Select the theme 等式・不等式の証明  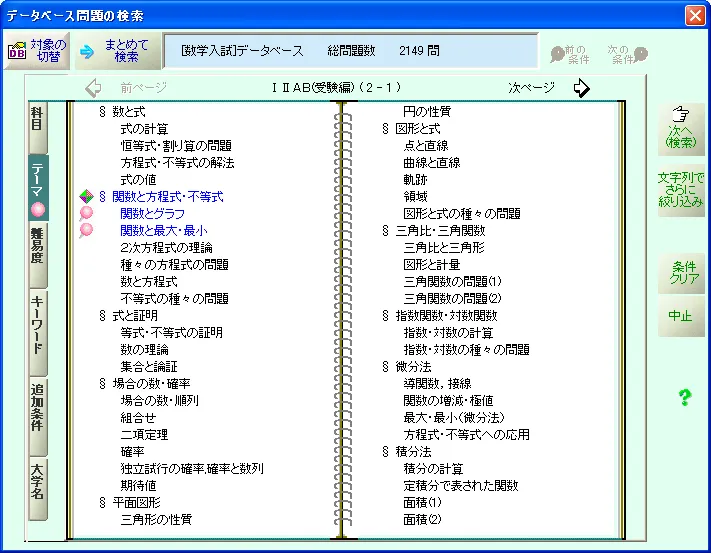[x=171, y=332]
